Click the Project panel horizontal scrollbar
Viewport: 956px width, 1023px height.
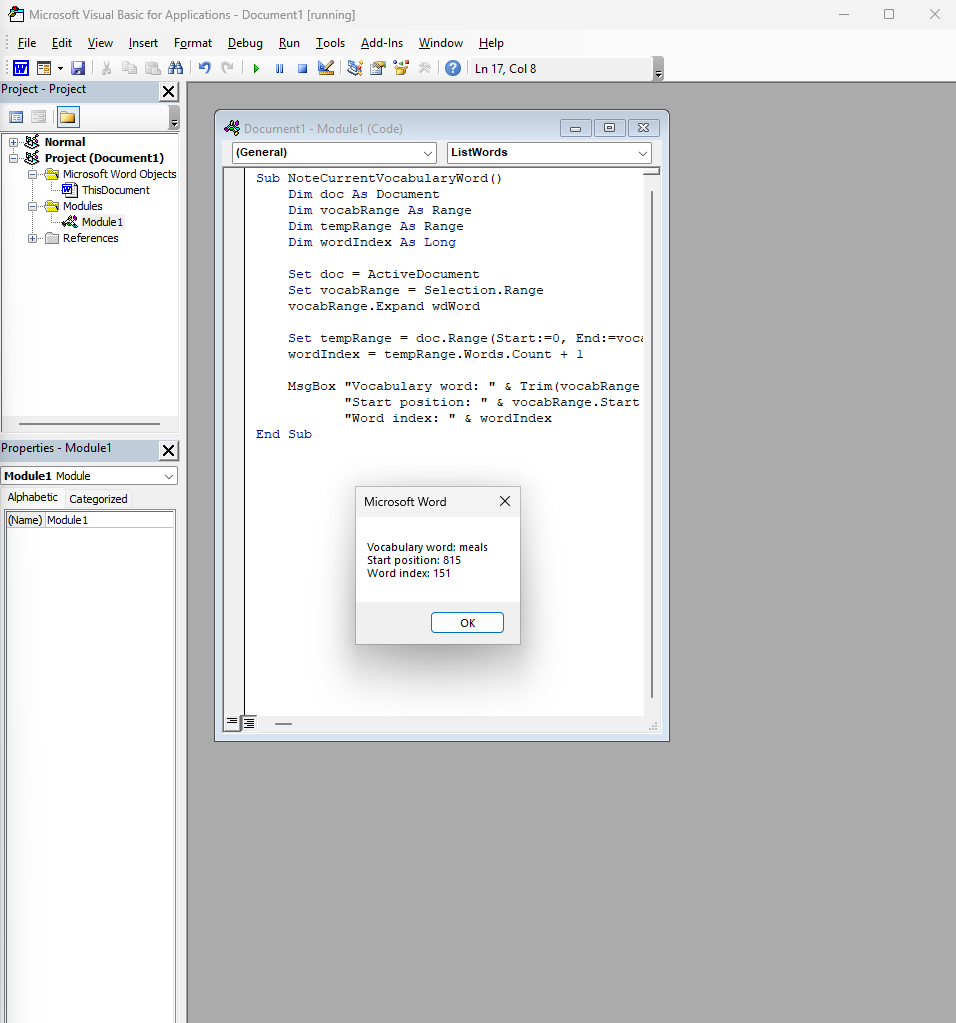click(89, 424)
